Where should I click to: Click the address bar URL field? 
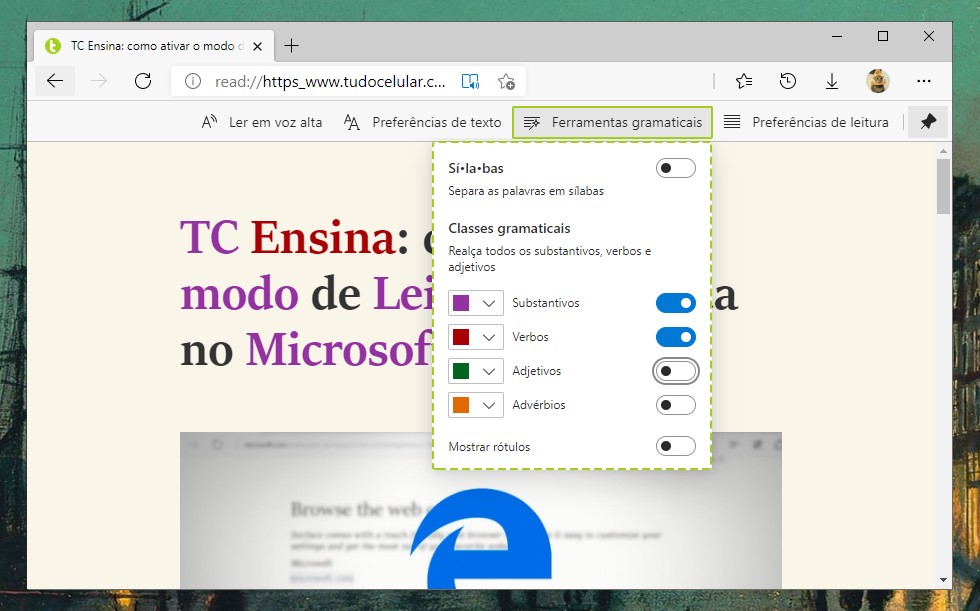pyautogui.click(x=330, y=81)
